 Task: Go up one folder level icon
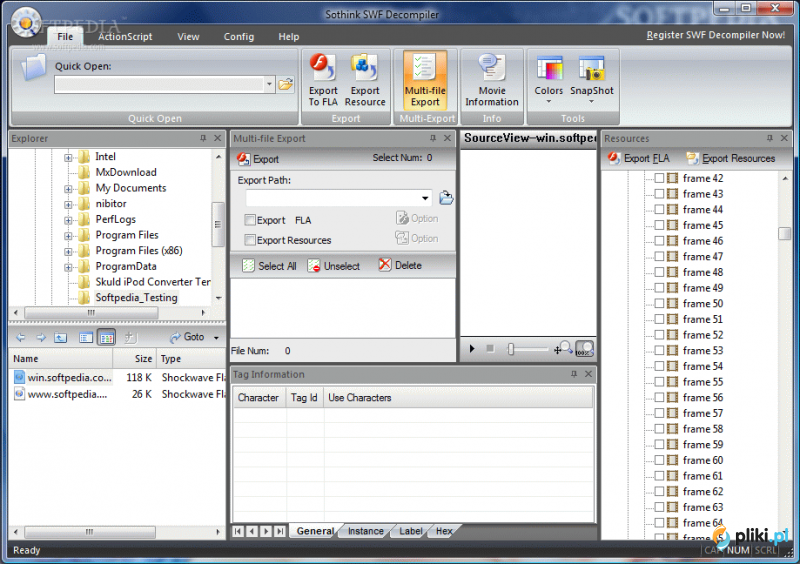coord(61,337)
